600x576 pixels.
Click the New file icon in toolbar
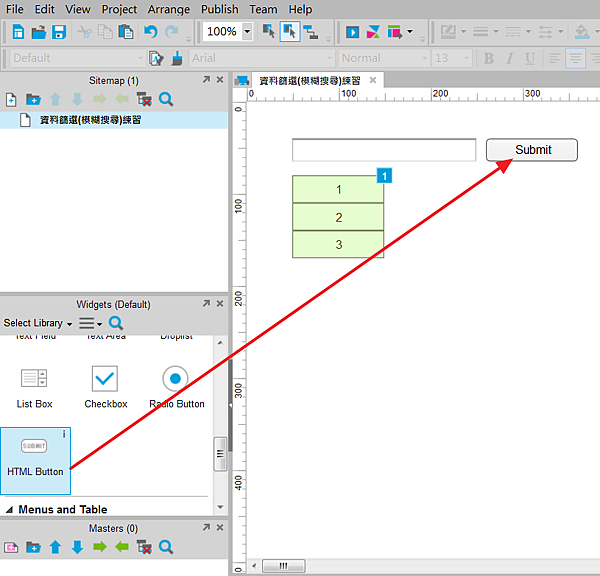[x=18, y=32]
